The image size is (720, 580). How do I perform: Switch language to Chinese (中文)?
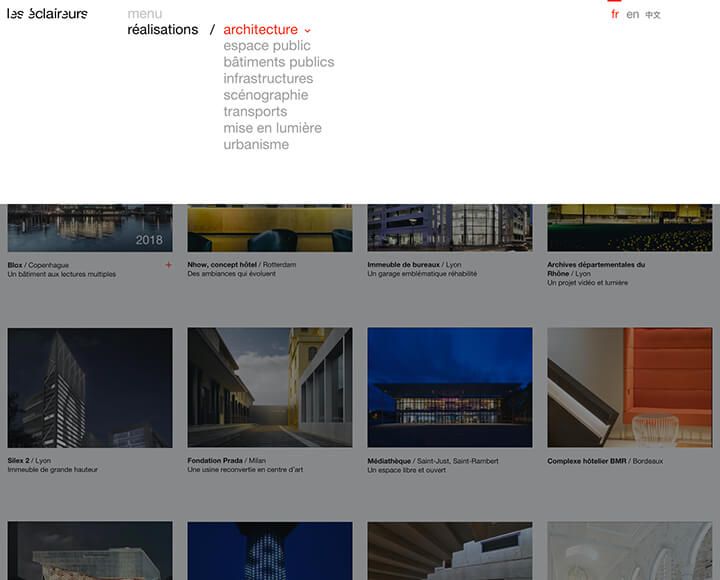point(653,15)
